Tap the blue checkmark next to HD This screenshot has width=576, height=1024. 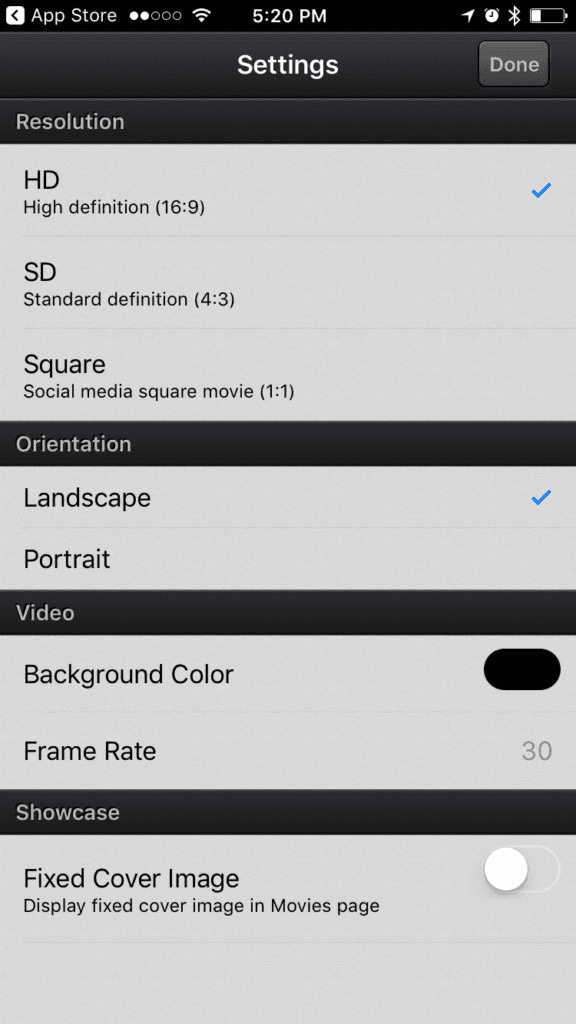(541, 190)
